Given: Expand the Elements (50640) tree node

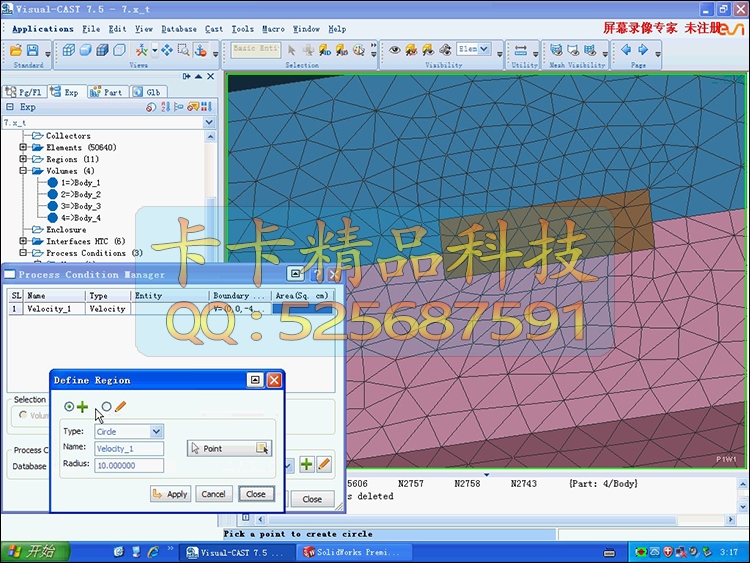Looking at the screenshot, I should click(x=23, y=147).
